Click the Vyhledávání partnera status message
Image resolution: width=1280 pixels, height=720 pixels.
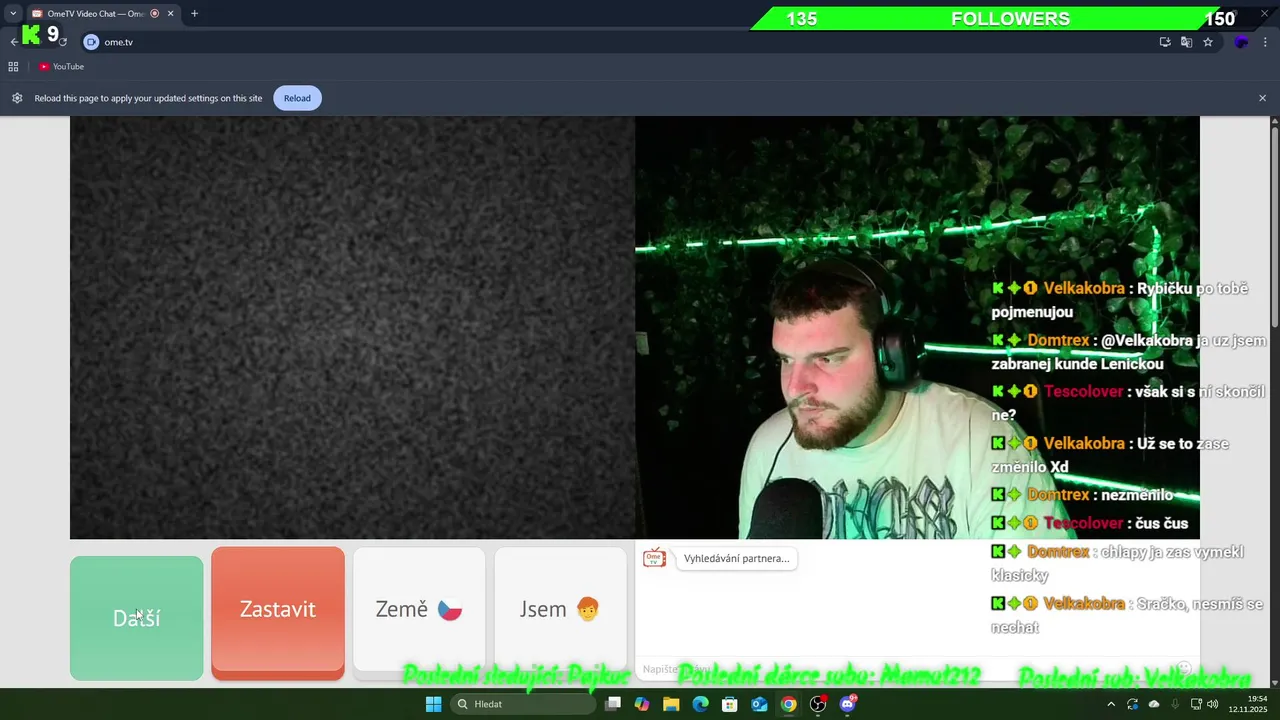737,558
